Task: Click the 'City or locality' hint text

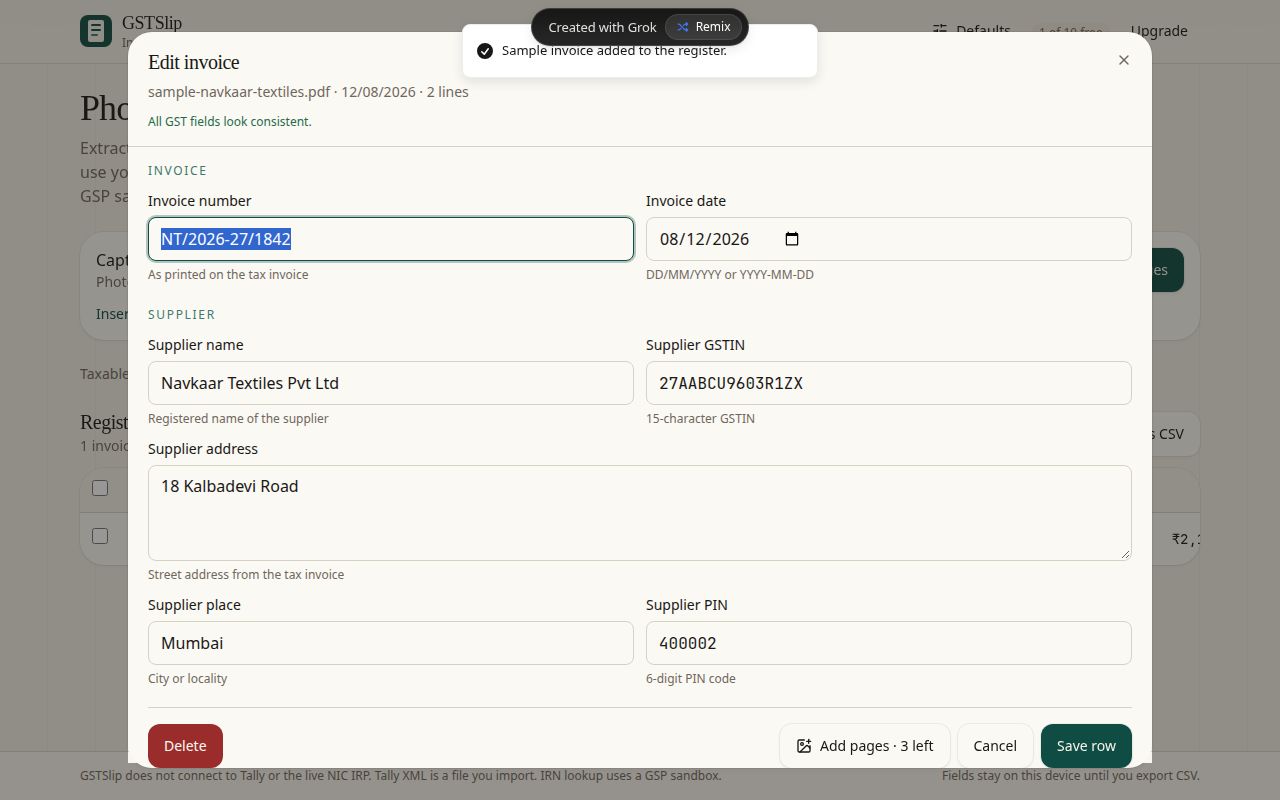Action: coord(188,678)
